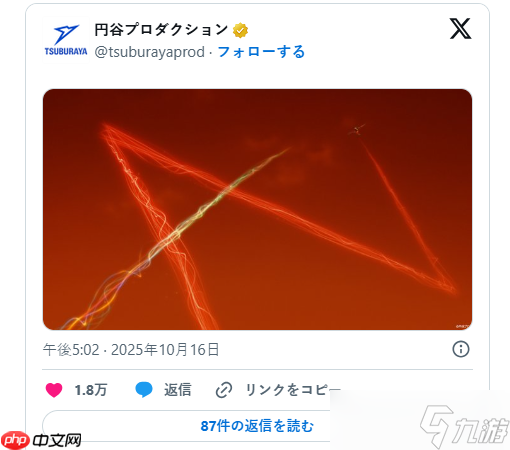Viewport: 510px width, 450px height.
Task: Click the X logo icon
Action: [460, 29]
